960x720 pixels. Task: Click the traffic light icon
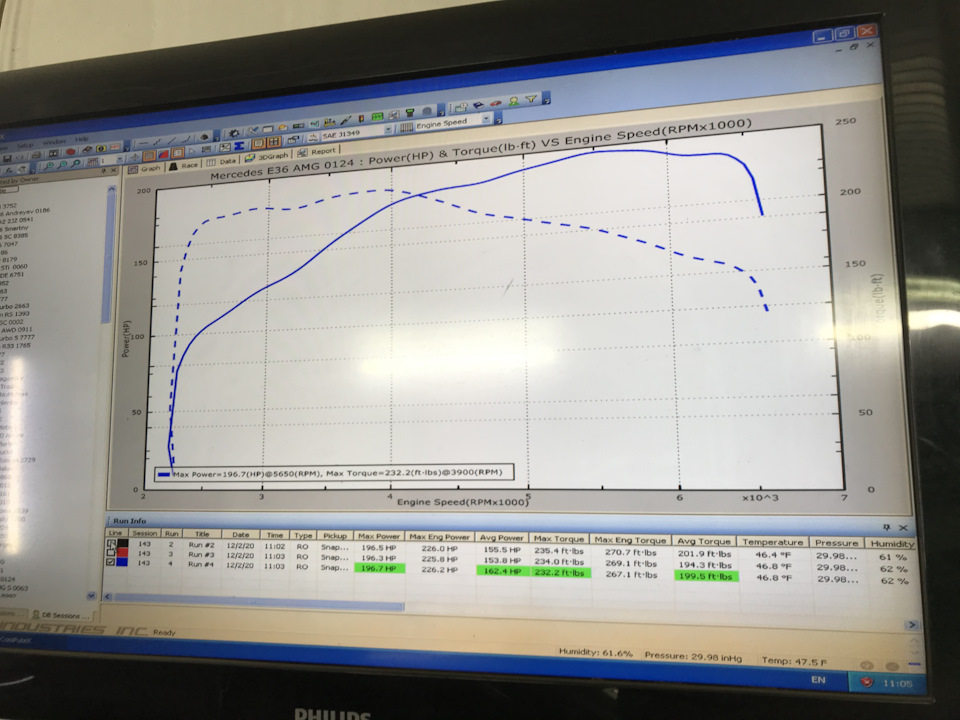[361, 118]
